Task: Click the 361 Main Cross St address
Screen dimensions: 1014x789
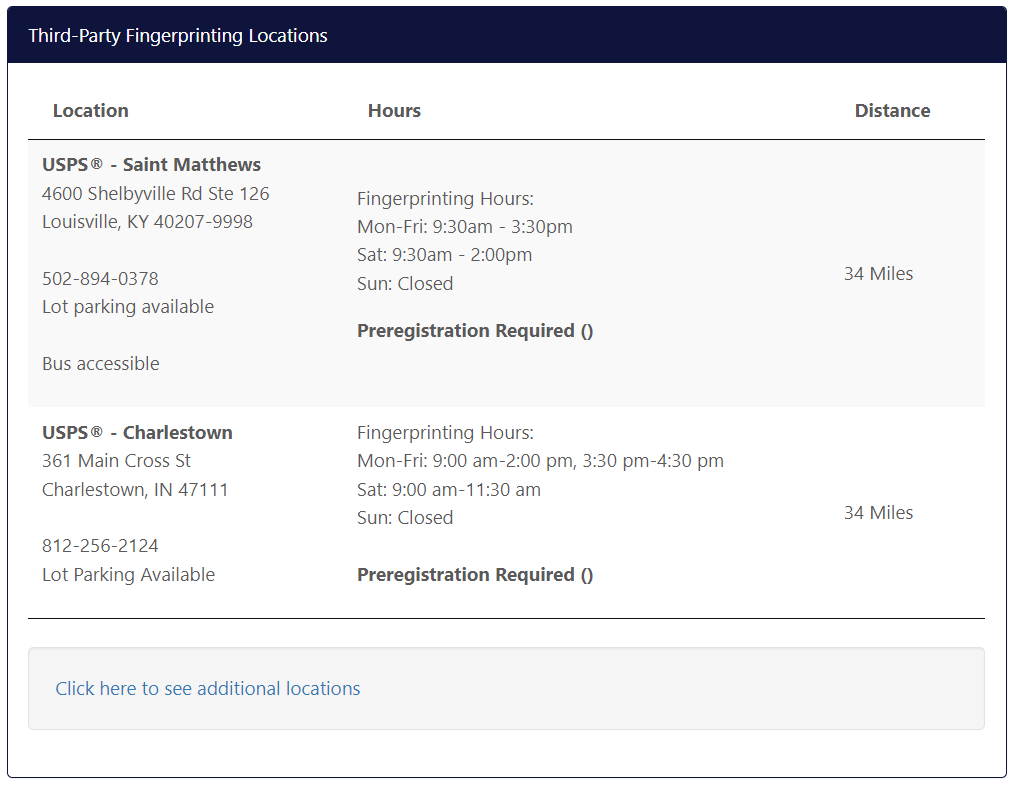Action: coord(116,461)
